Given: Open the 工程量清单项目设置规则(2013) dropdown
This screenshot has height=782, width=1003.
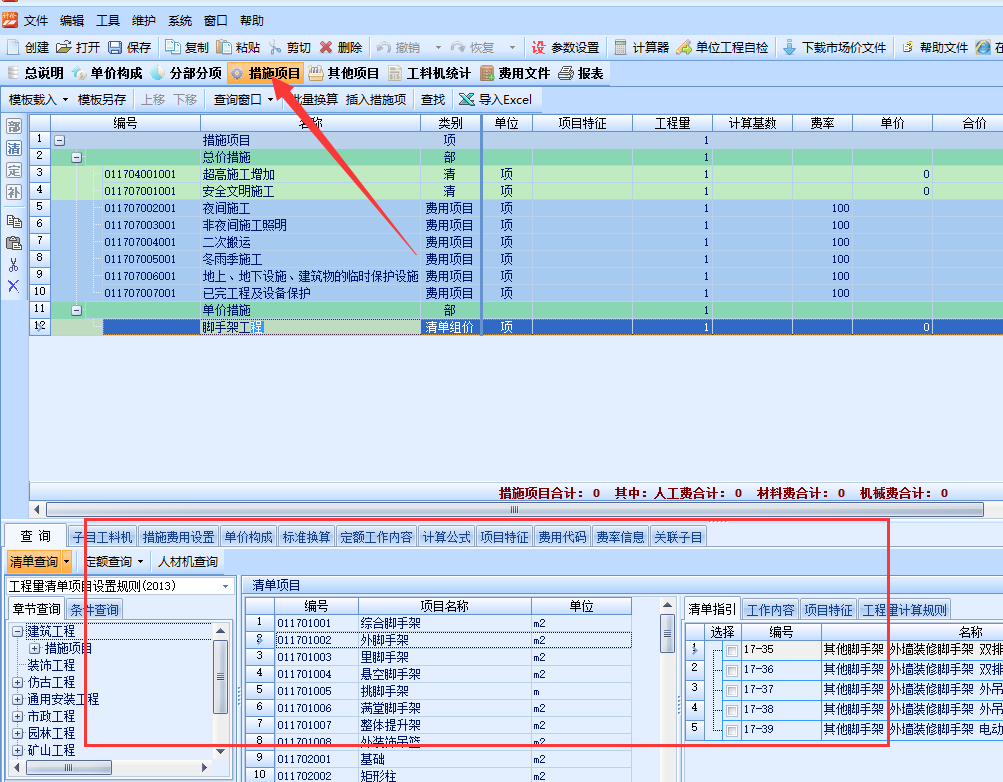Looking at the screenshot, I should 225,585.
